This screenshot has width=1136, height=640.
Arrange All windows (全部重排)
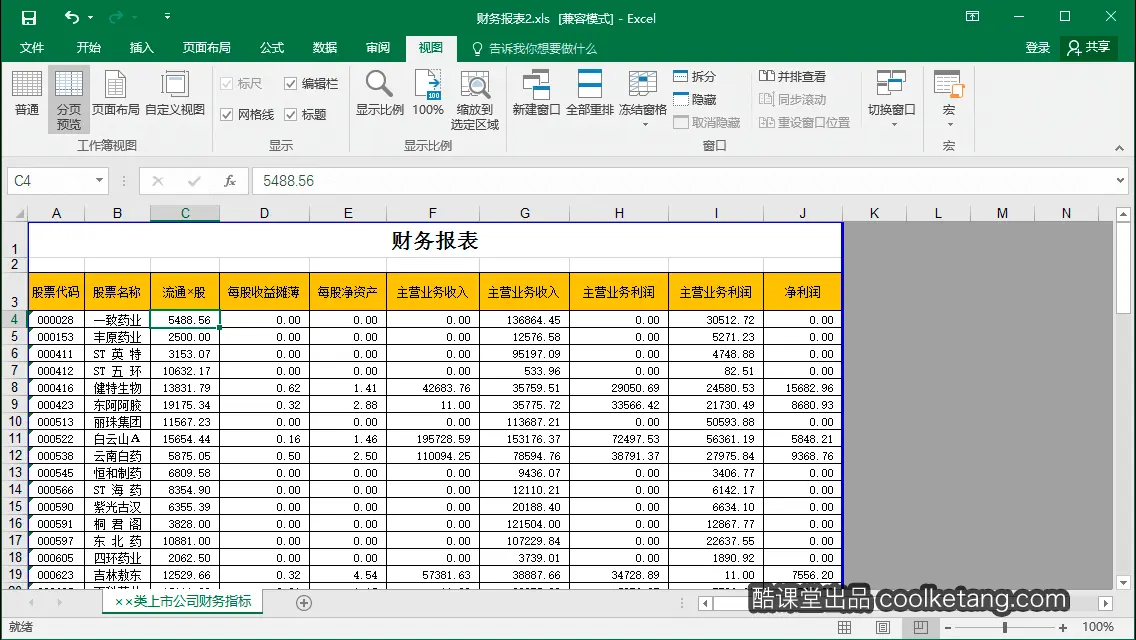(590, 93)
